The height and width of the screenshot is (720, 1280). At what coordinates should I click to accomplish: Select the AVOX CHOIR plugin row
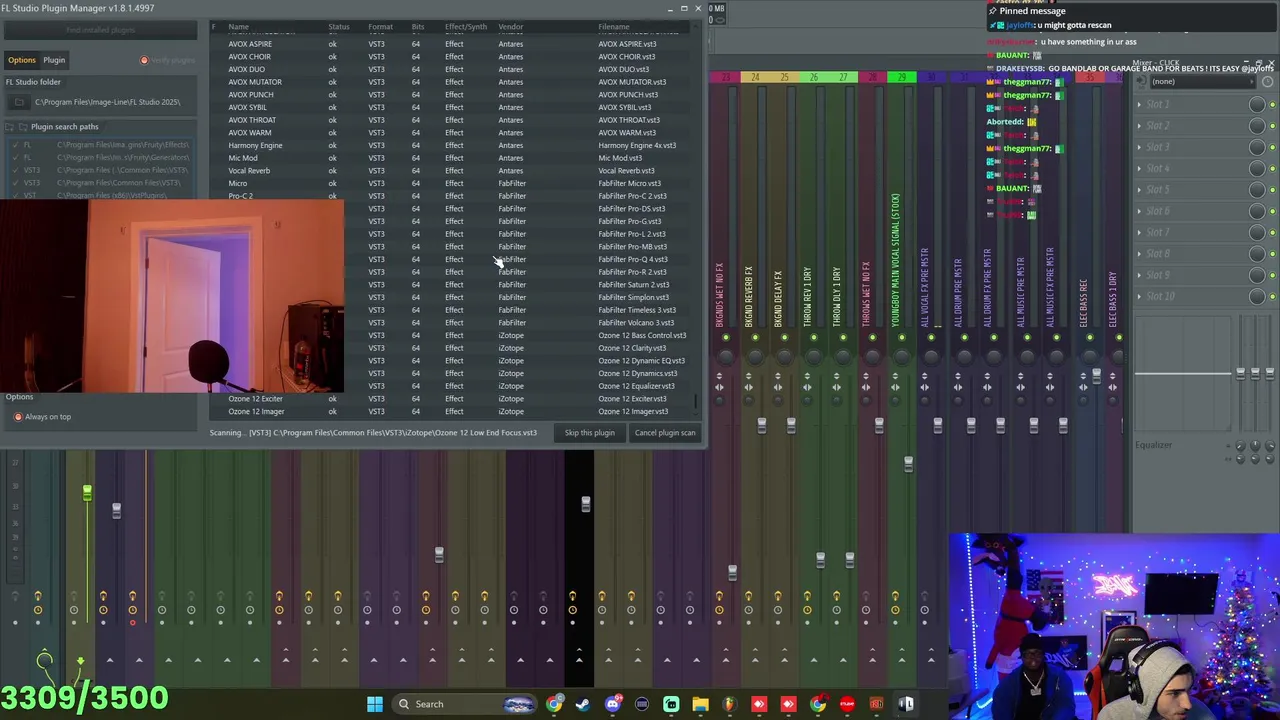point(452,57)
